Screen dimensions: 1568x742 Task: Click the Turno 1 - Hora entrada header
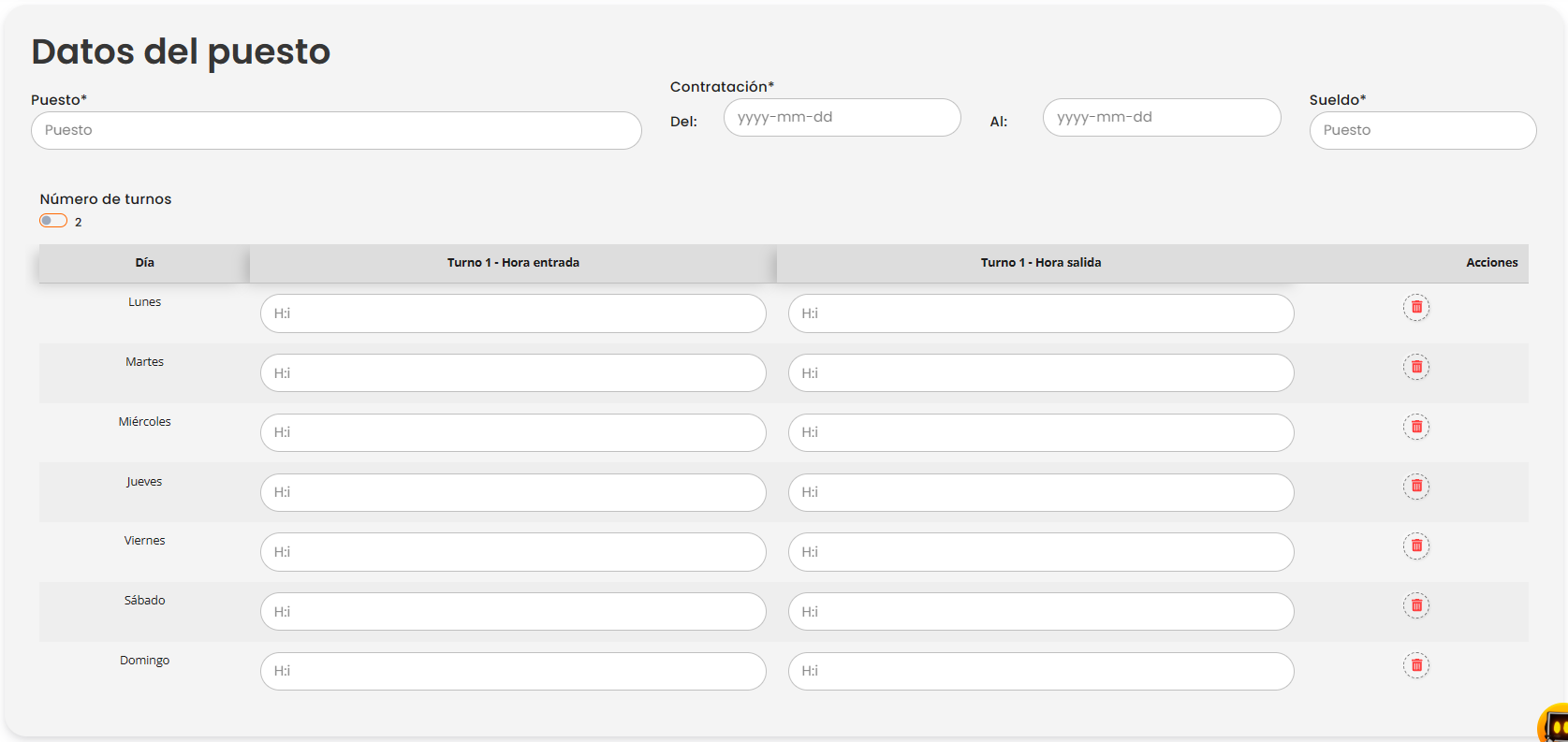513,263
